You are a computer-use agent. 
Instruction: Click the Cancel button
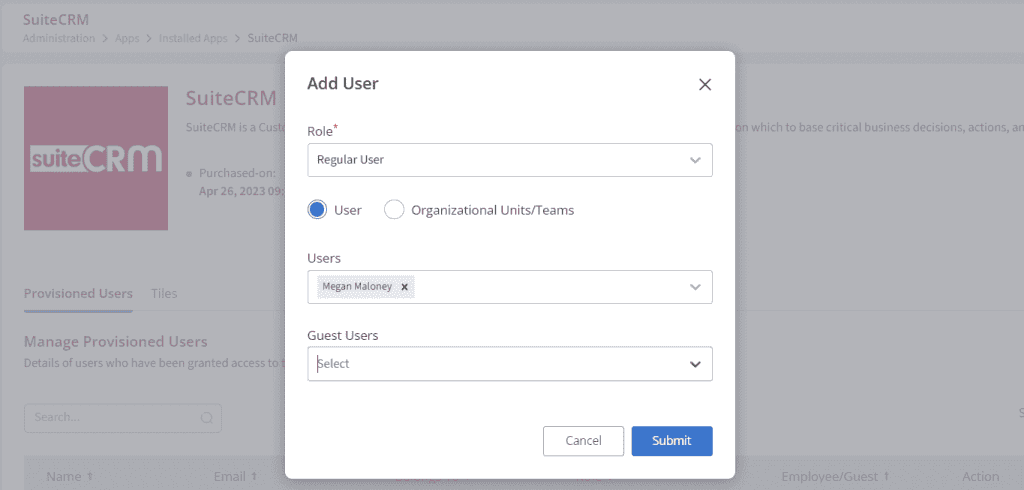tap(583, 441)
